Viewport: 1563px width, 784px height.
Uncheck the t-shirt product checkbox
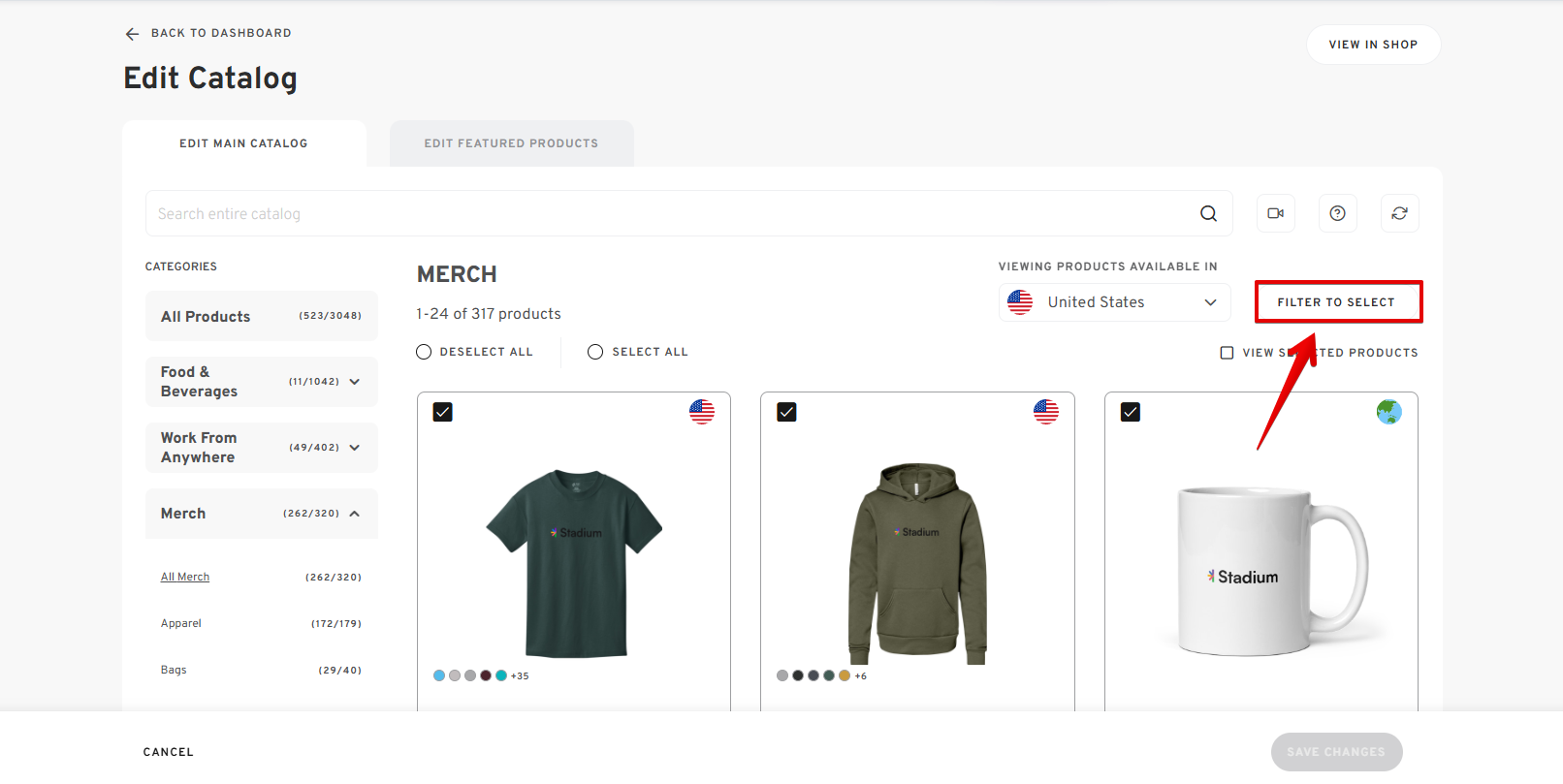tap(443, 412)
